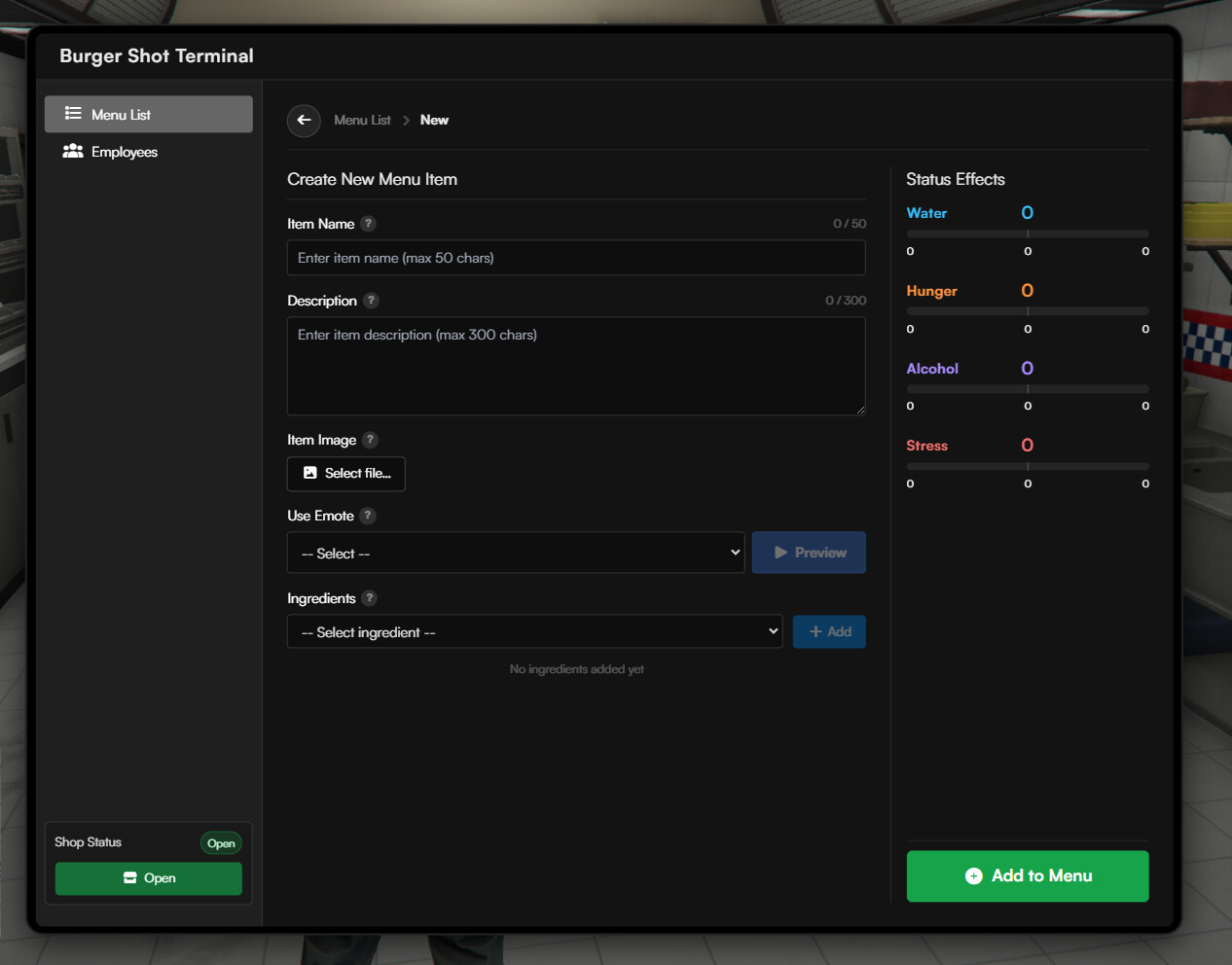Click the Description help question mark
The height and width of the screenshot is (965, 1232).
(371, 301)
